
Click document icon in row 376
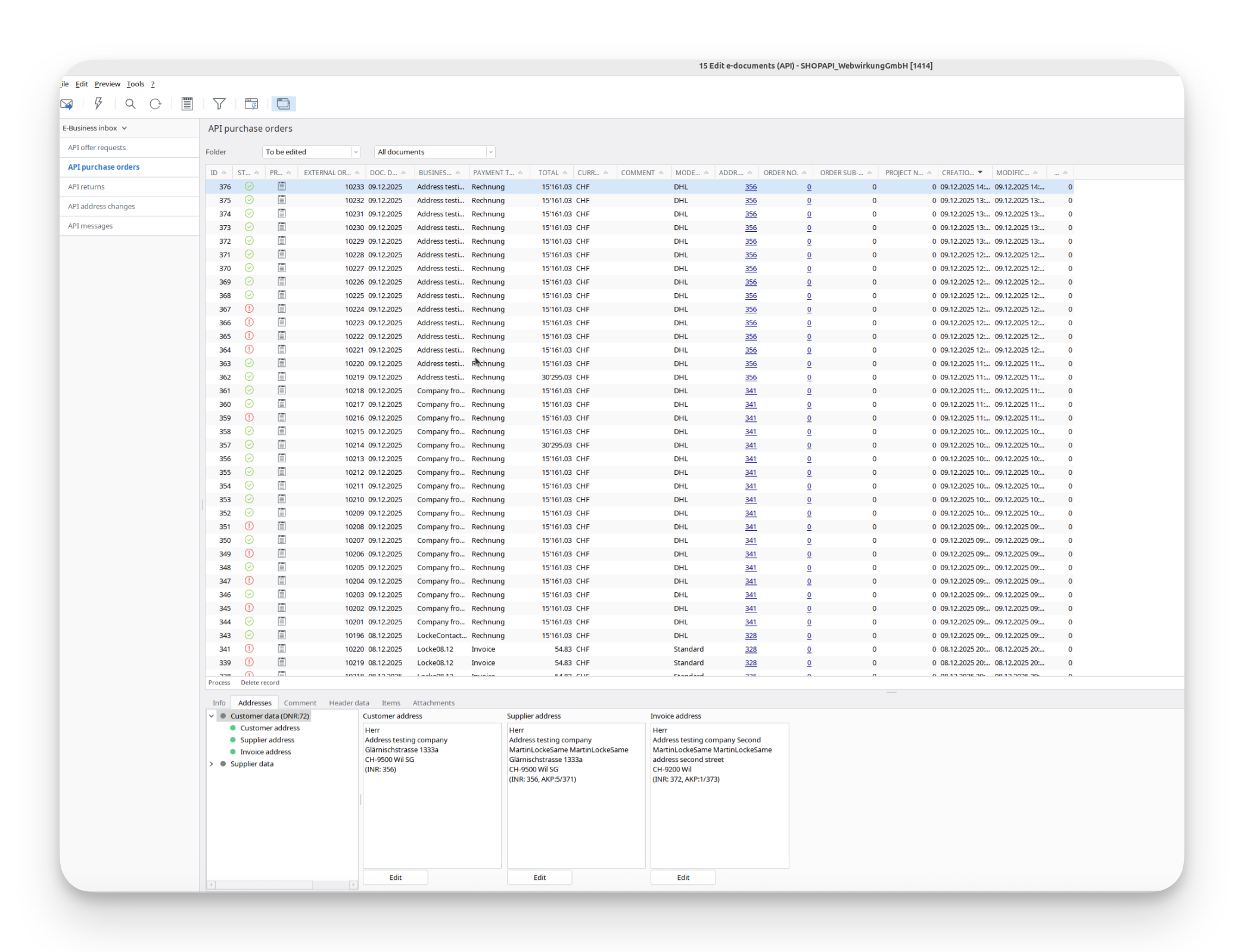(282, 186)
